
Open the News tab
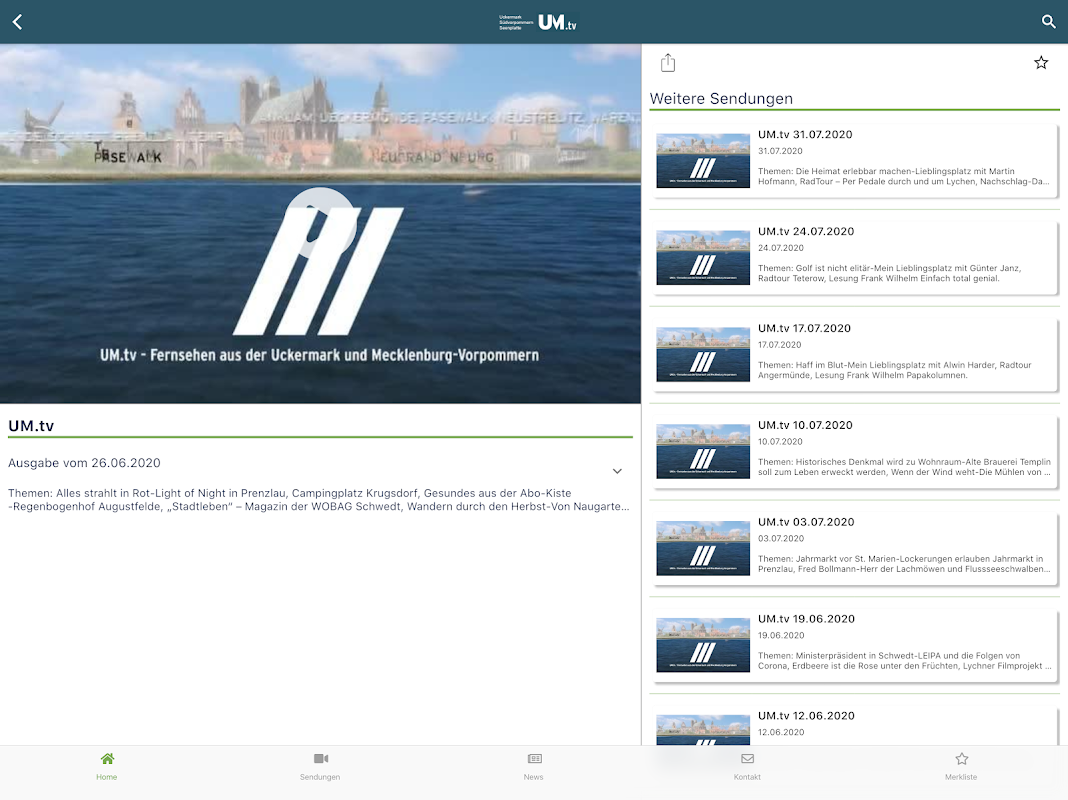(x=534, y=766)
